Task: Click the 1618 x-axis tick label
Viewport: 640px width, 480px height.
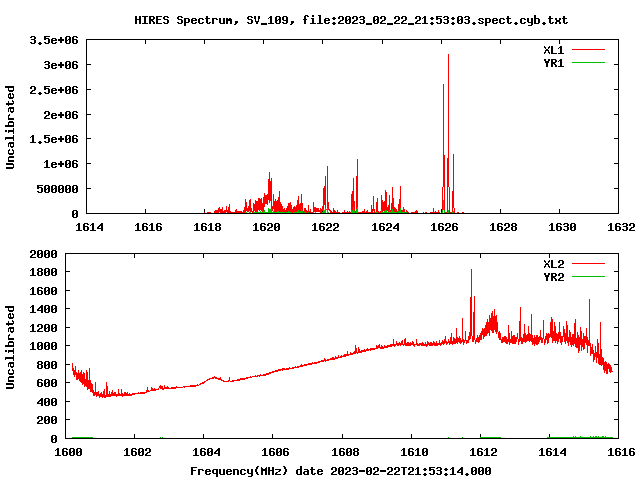Action: (x=207, y=227)
